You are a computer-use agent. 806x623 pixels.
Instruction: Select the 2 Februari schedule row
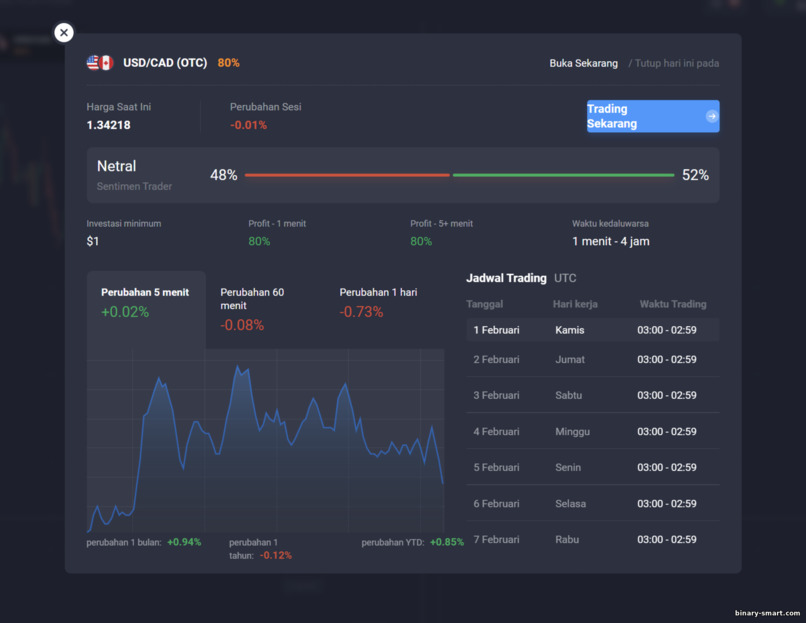click(593, 359)
